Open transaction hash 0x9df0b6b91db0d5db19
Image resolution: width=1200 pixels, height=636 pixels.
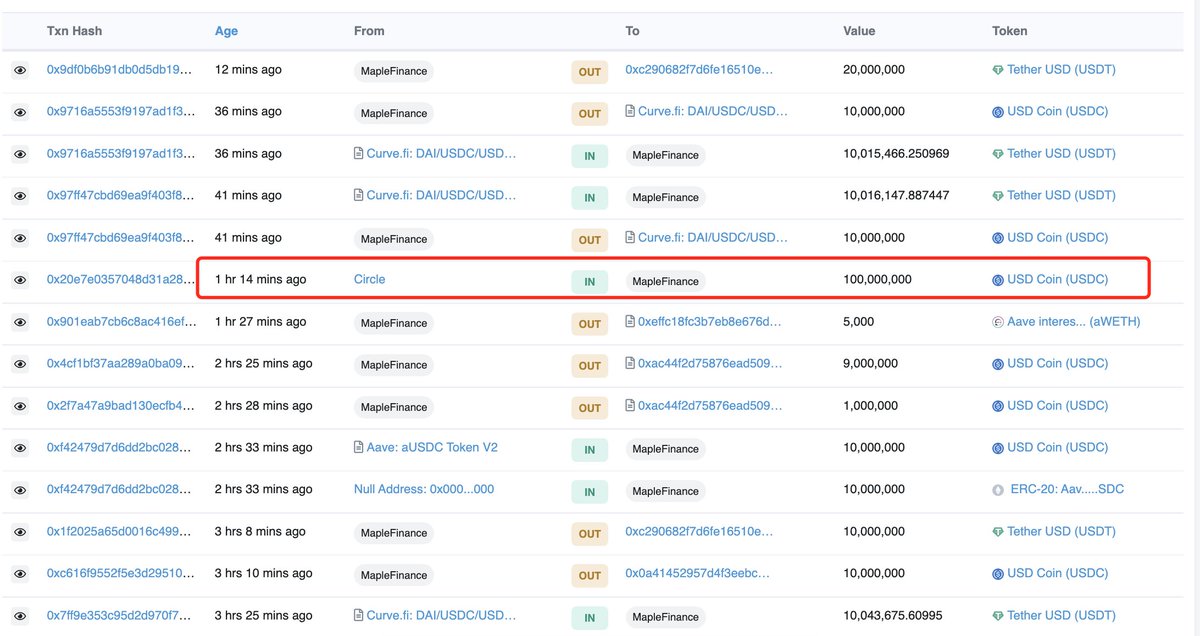(x=121, y=70)
